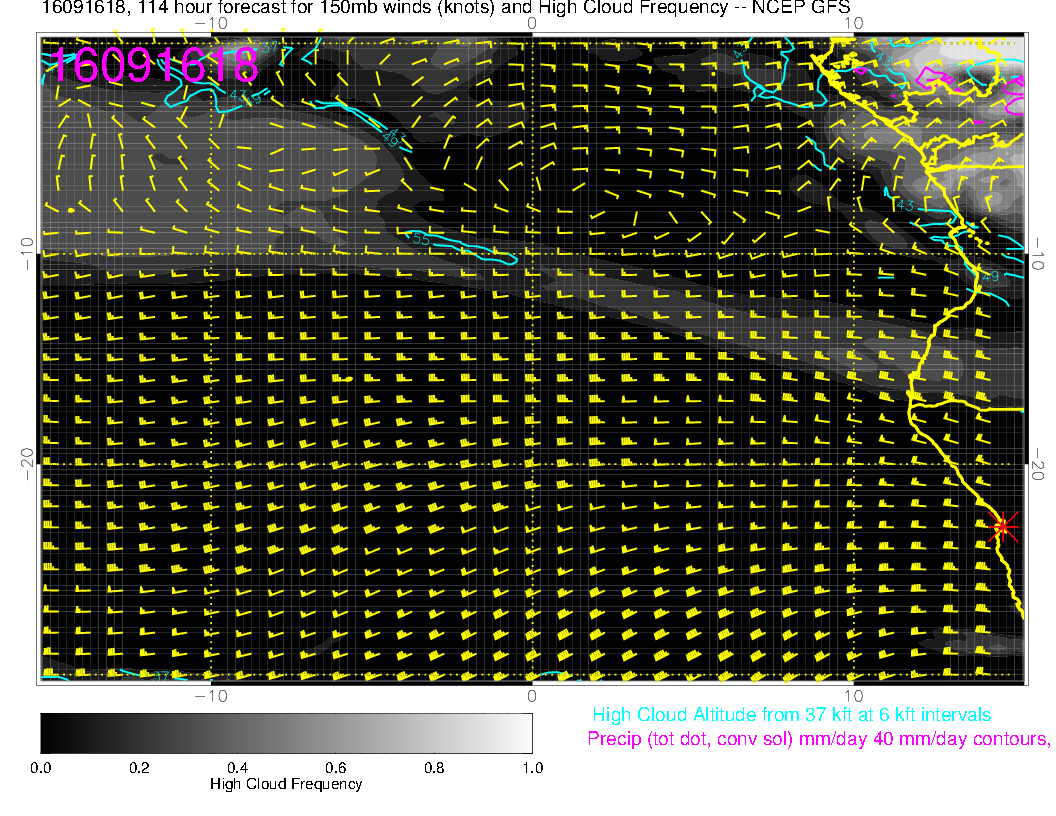Click the magenta Precip legend text
1056x816 pixels.
click(x=818, y=740)
